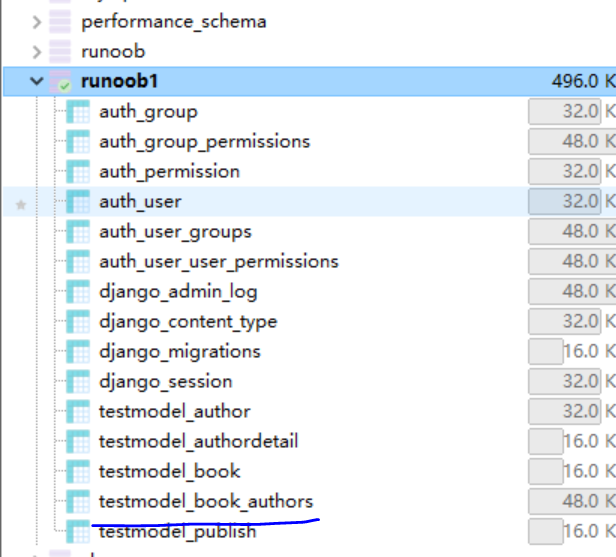Expand the runoob database node
Image resolution: width=616 pixels, height=557 pixels.
[37, 51]
